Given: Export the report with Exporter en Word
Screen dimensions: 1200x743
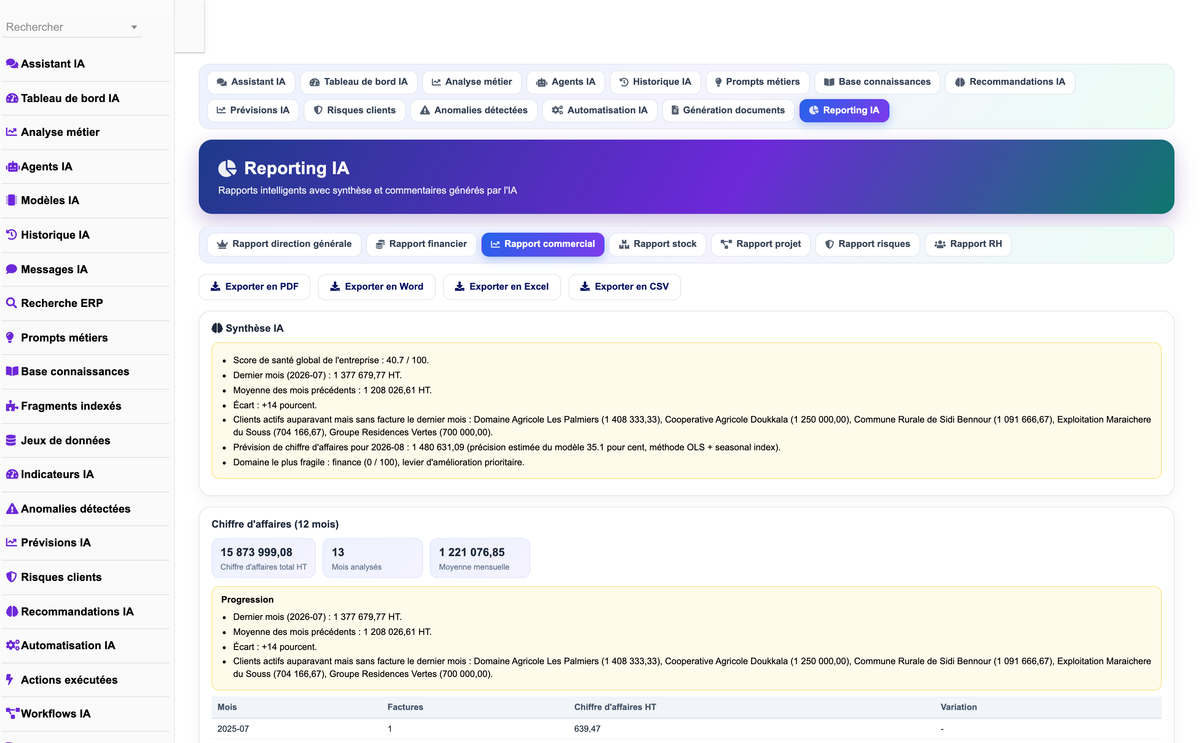Looking at the screenshot, I should 377,286.
